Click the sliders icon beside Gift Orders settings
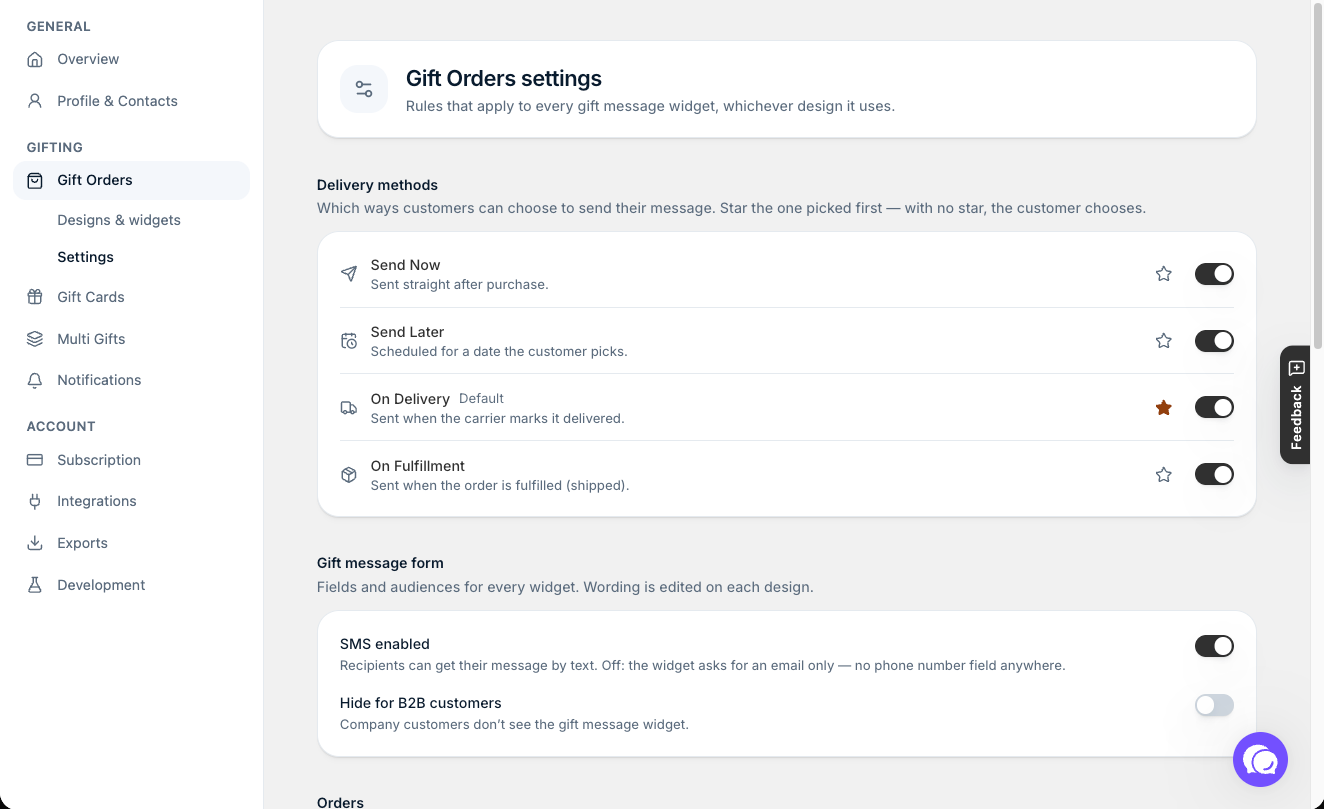Screen dimensions: 1324x809 (364, 89)
